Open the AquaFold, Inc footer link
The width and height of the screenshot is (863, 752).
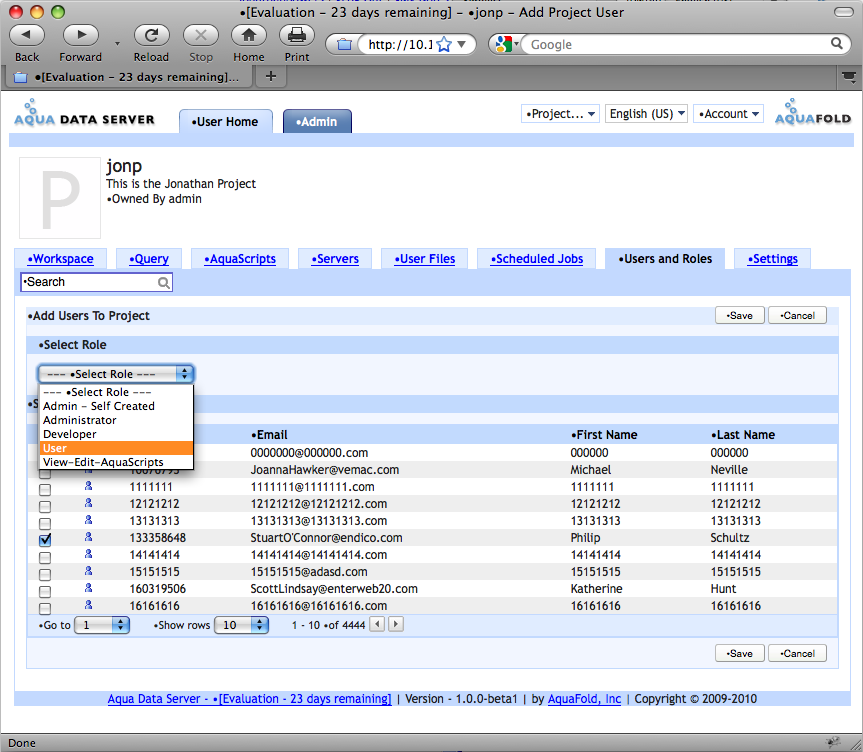584,699
